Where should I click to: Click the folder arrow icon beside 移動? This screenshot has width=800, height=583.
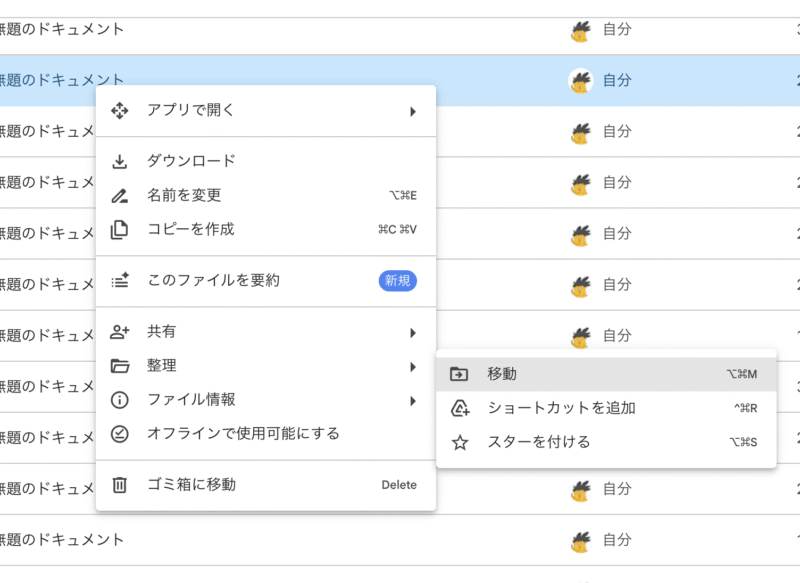pyautogui.click(x=460, y=374)
